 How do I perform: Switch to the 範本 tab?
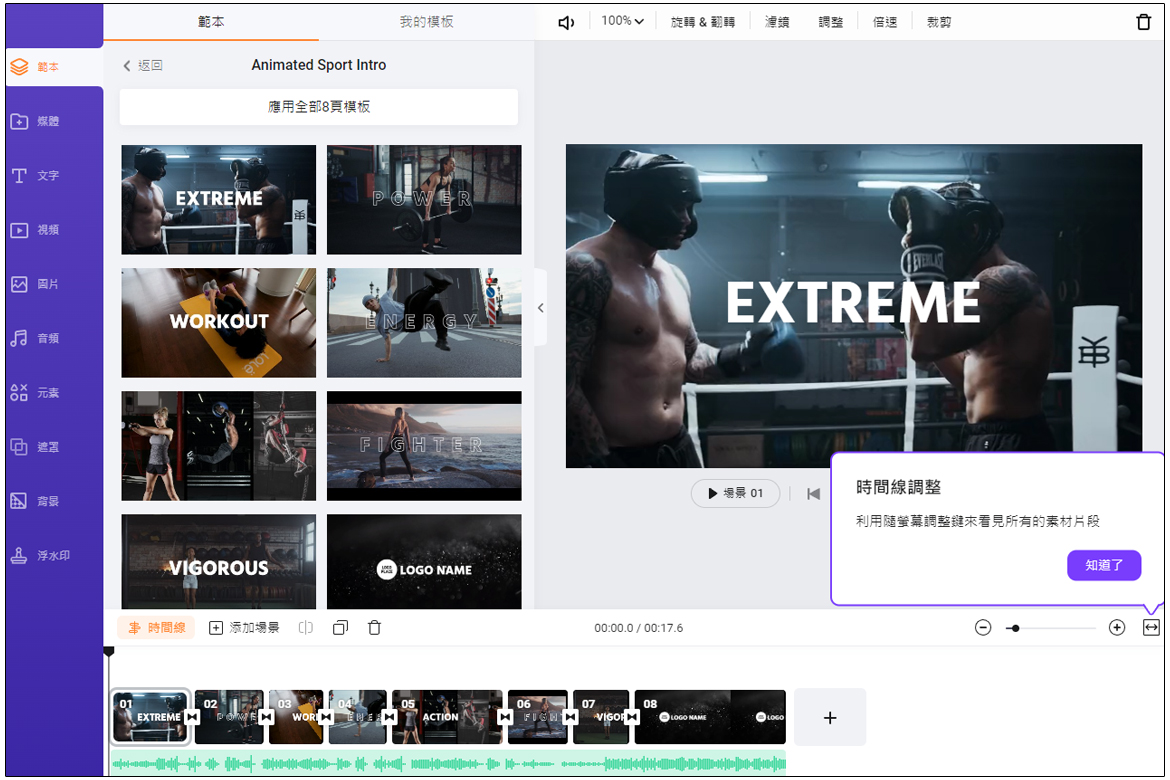point(211,22)
